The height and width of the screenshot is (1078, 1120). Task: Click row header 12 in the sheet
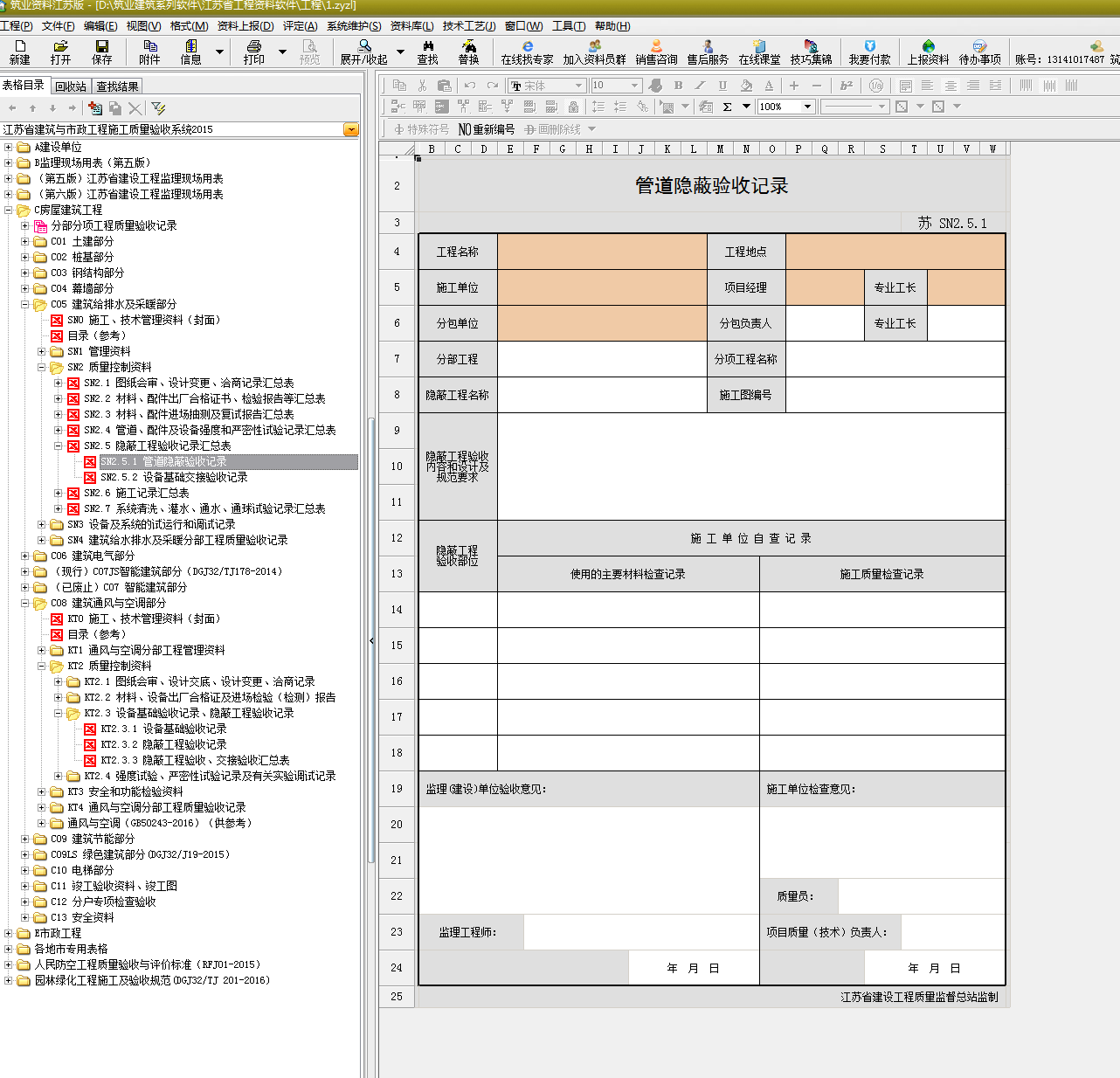(x=397, y=538)
